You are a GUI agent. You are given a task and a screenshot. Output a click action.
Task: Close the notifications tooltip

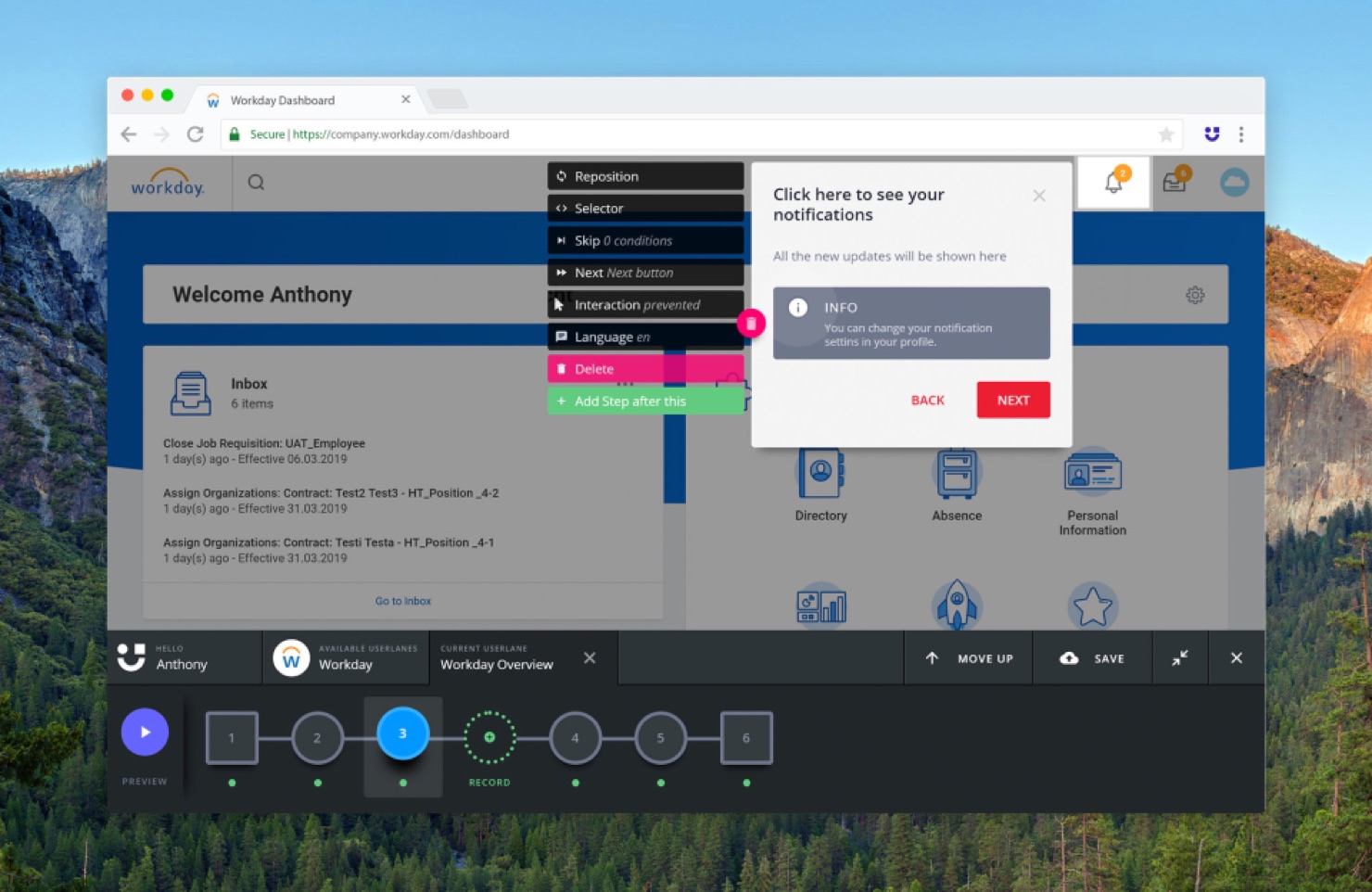[1039, 196]
